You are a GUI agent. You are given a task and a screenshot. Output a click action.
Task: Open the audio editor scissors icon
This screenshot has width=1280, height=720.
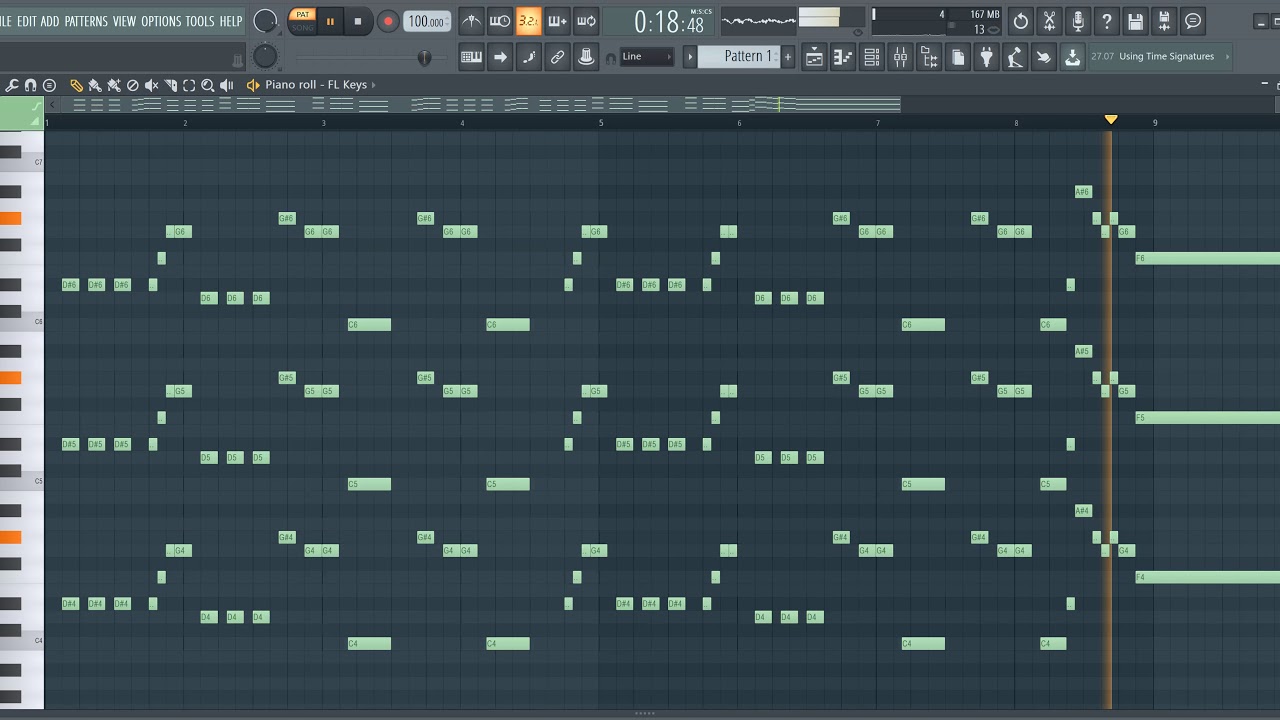click(x=1049, y=21)
